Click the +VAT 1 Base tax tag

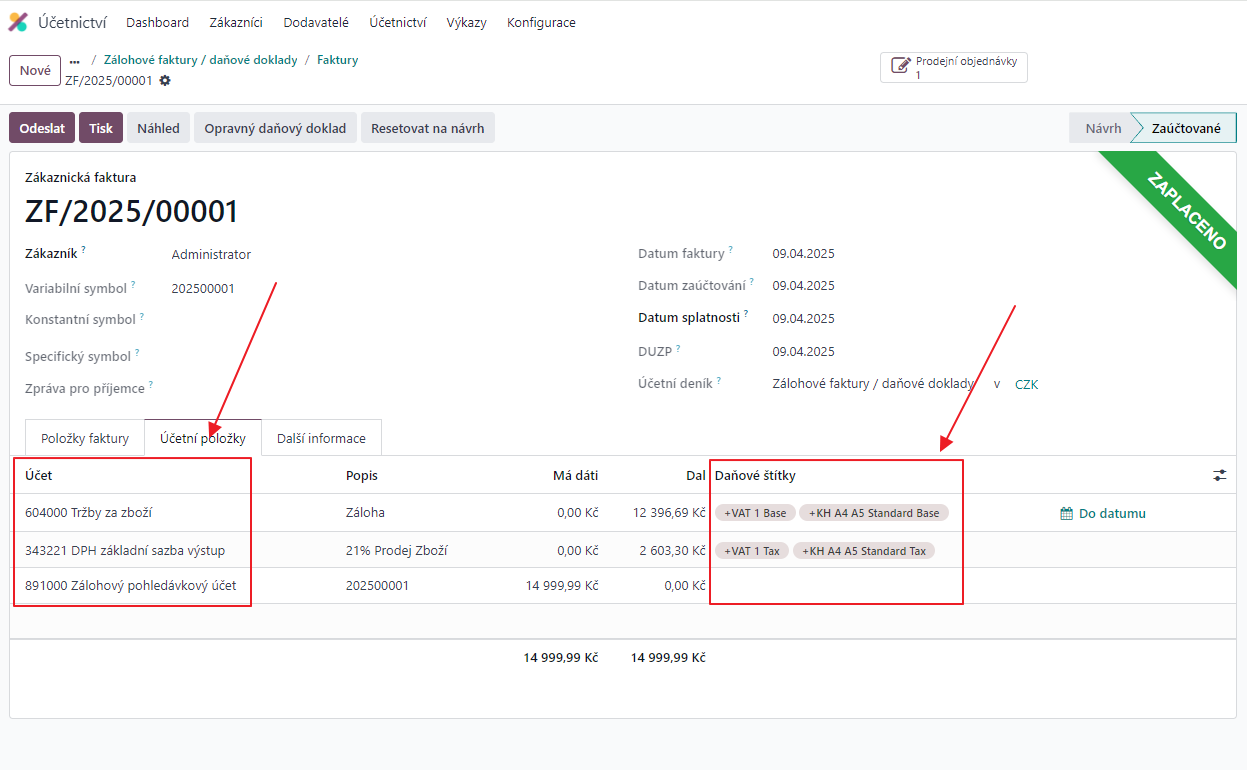[x=755, y=513]
